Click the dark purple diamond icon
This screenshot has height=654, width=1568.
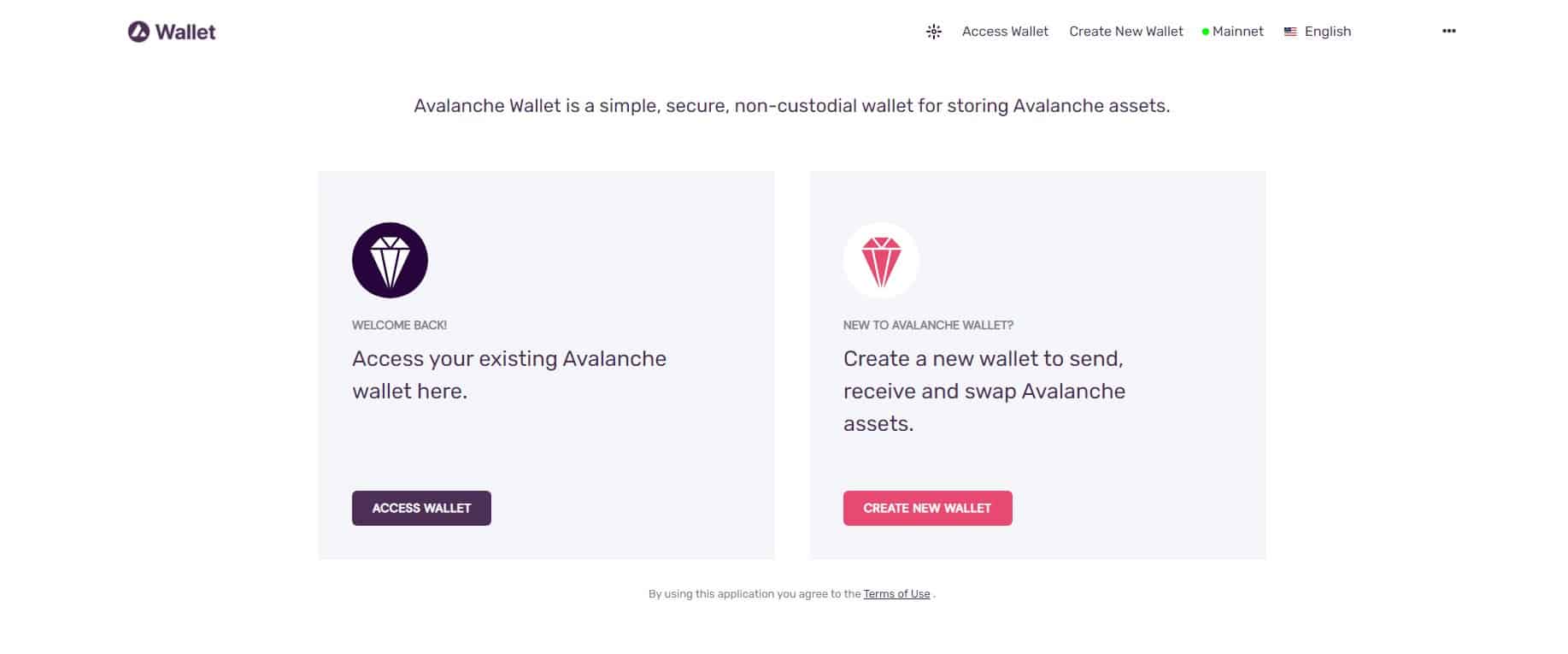(x=390, y=261)
